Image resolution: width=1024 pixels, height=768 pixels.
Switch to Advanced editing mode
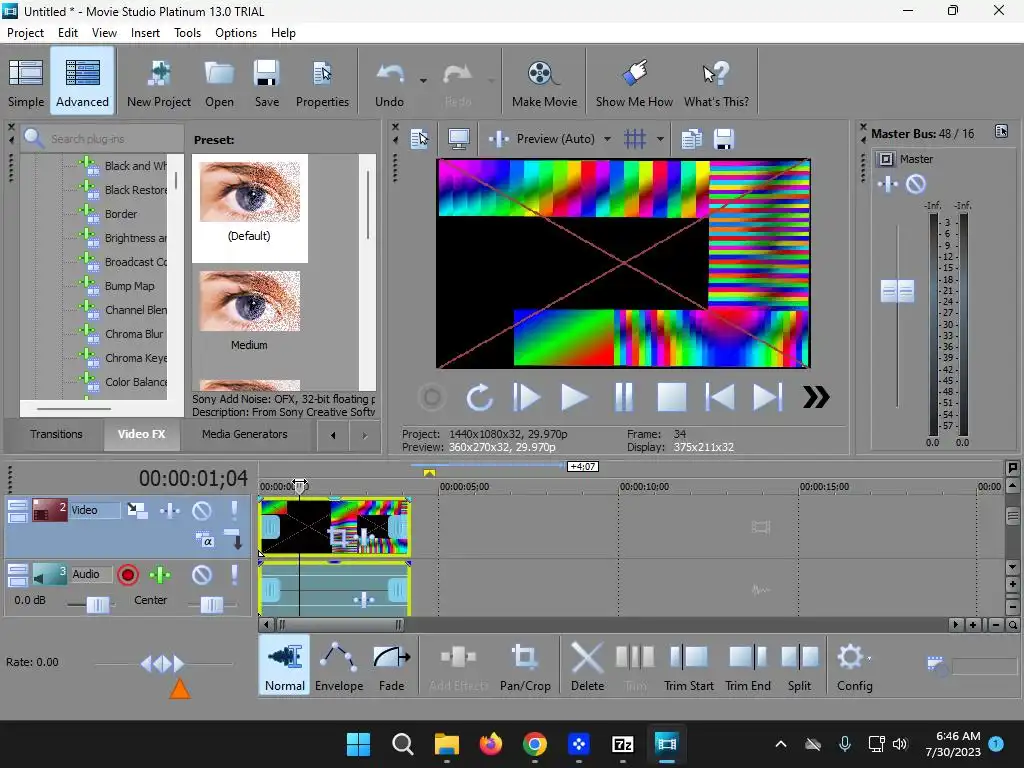tap(82, 82)
